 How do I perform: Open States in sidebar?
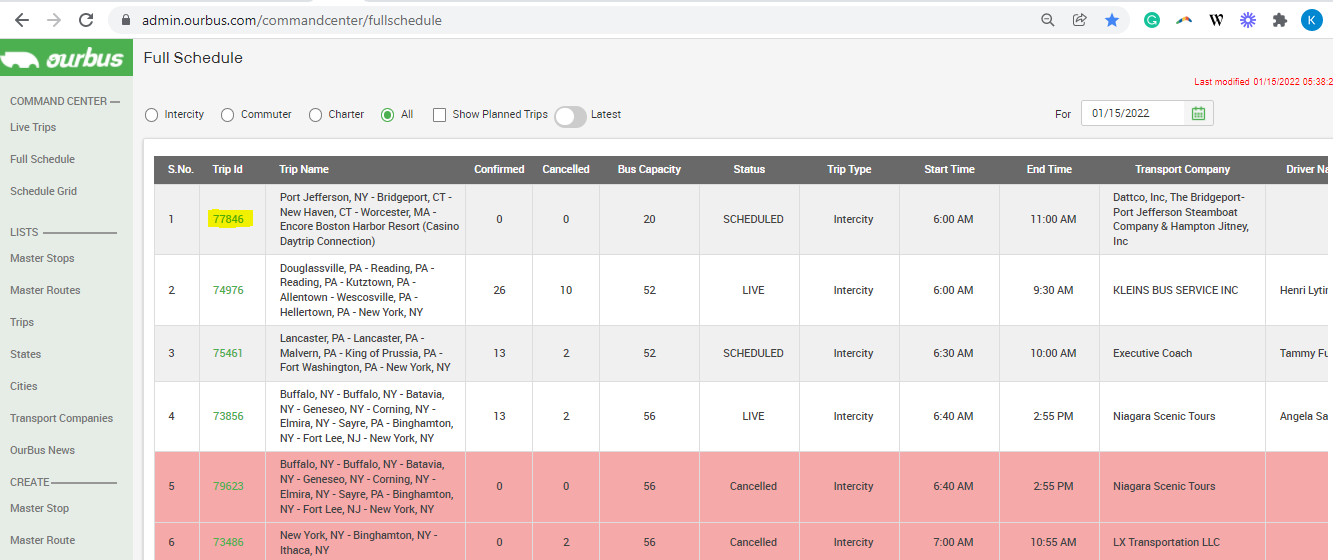pos(26,354)
